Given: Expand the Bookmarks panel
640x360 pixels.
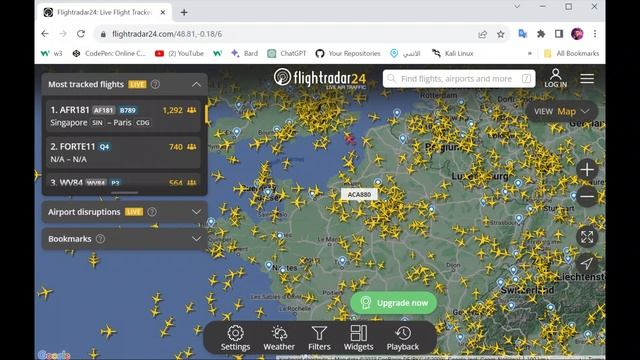Looking at the screenshot, I should pos(196,239).
